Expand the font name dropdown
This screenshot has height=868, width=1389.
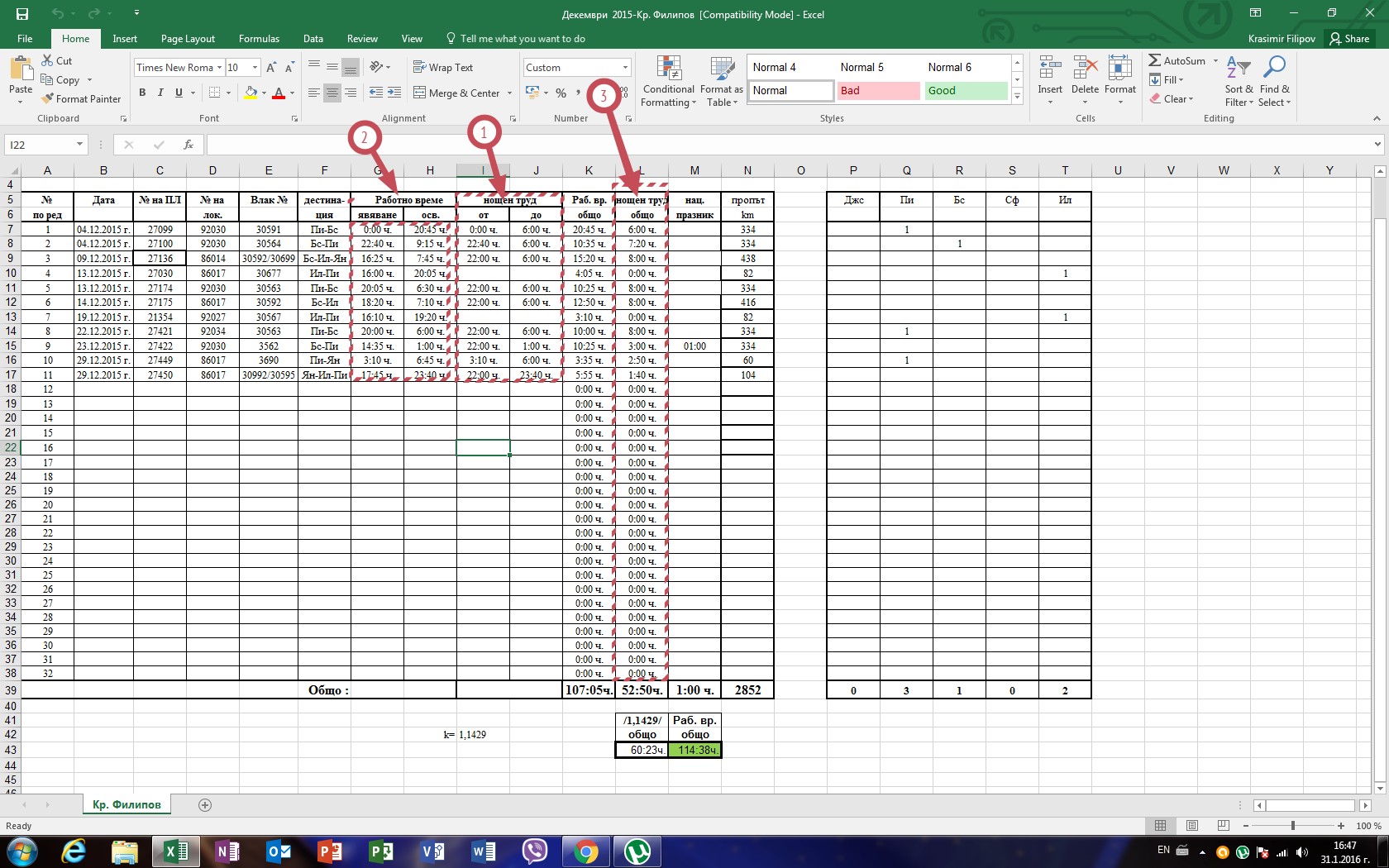(x=219, y=68)
